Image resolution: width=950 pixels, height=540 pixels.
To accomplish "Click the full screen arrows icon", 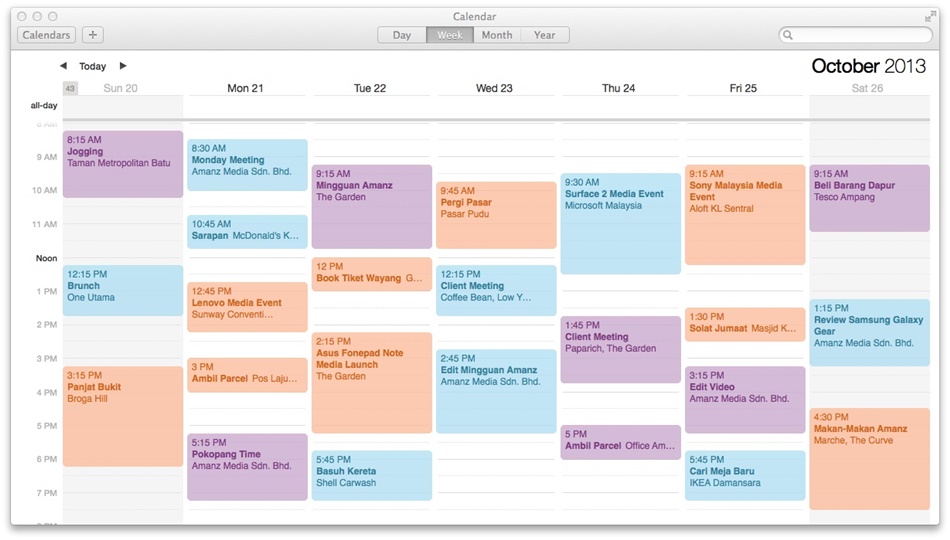I will [930, 17].
